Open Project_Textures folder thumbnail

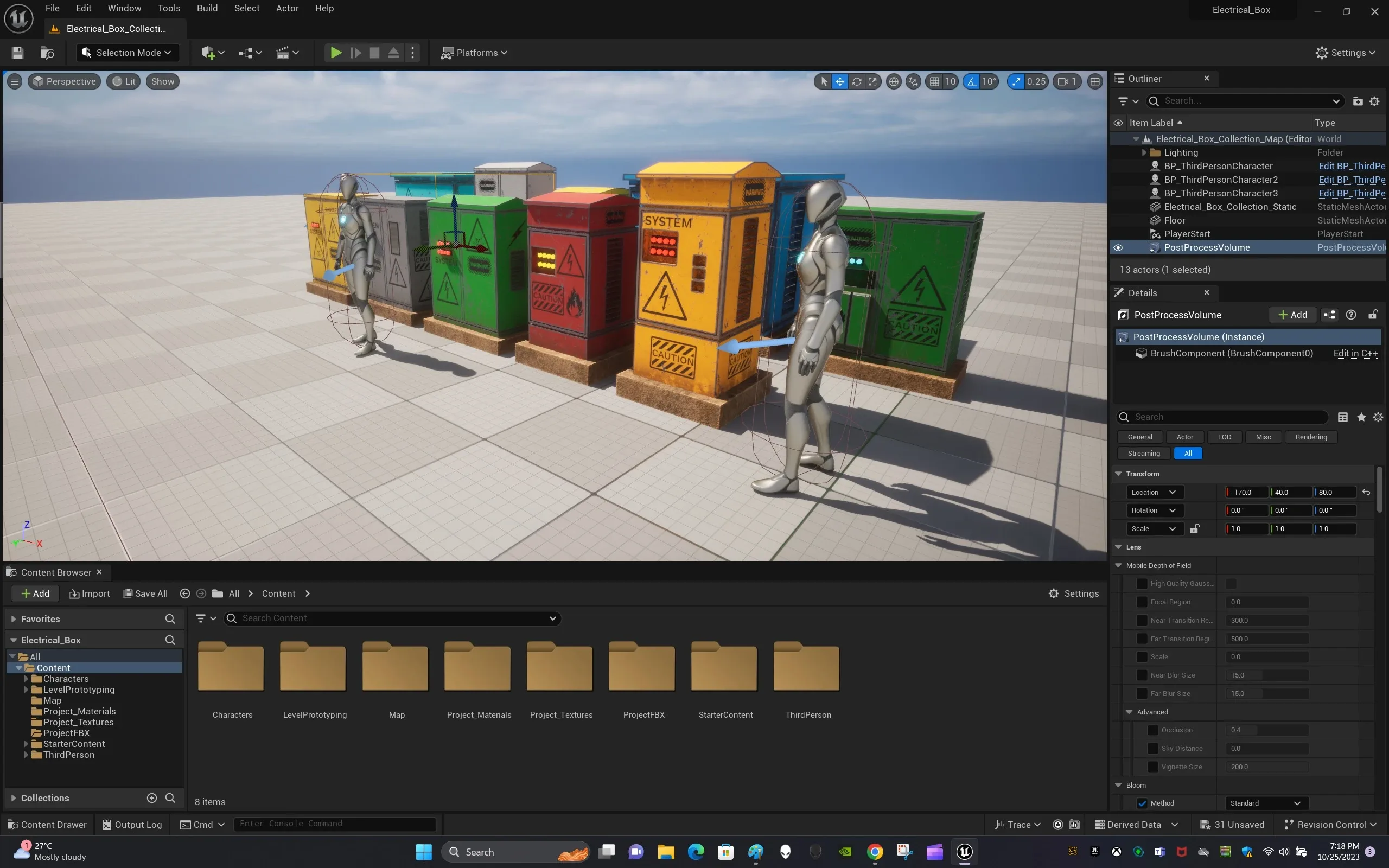(560, 667)
